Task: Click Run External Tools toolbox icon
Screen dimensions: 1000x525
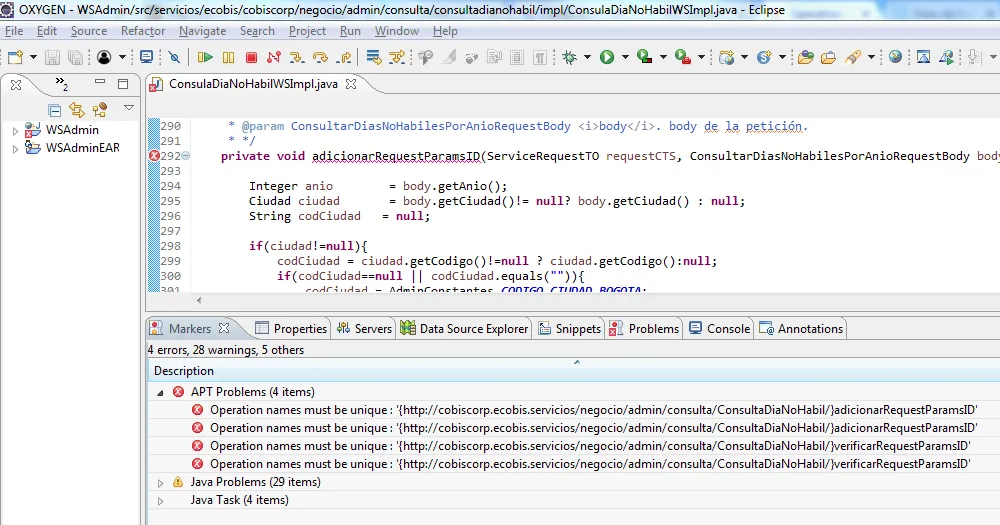Action: 683,57
